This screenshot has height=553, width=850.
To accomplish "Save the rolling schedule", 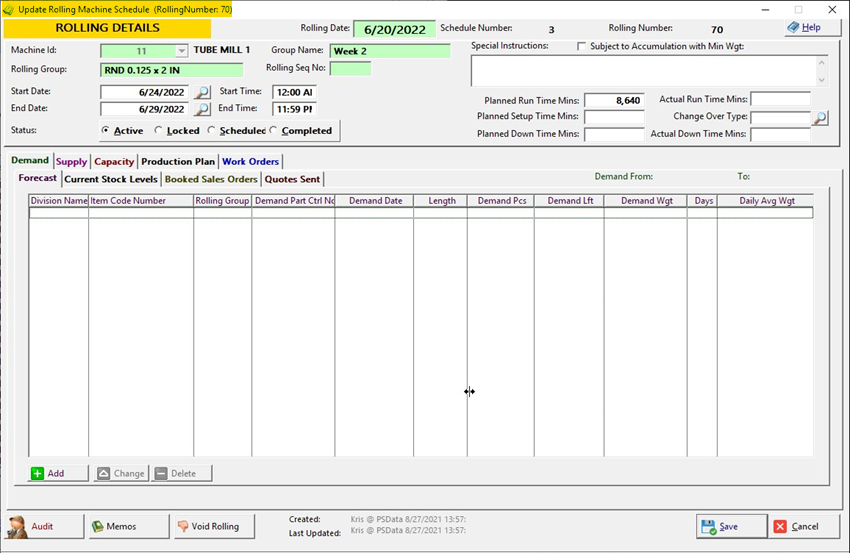I will coord(731,526).
